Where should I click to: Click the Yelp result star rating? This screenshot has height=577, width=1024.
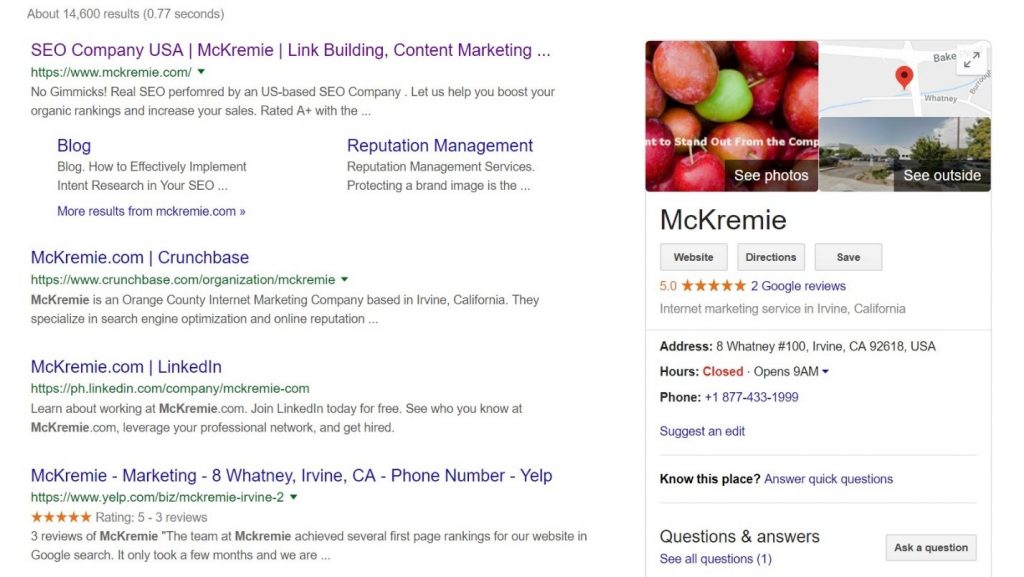[x=61, y=517]
